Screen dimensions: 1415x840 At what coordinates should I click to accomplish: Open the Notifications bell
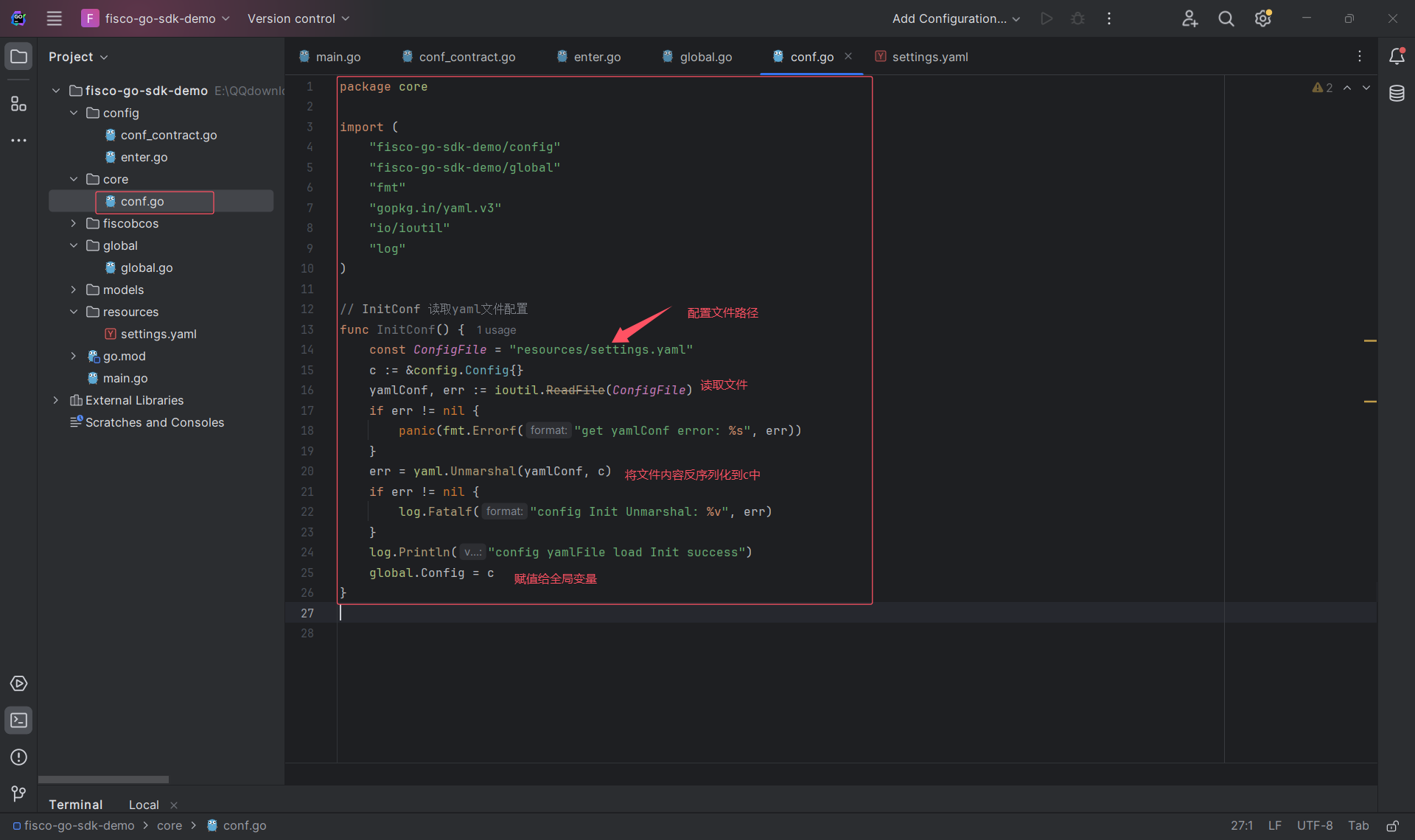pyautogui.click(x=1397, y=56)
